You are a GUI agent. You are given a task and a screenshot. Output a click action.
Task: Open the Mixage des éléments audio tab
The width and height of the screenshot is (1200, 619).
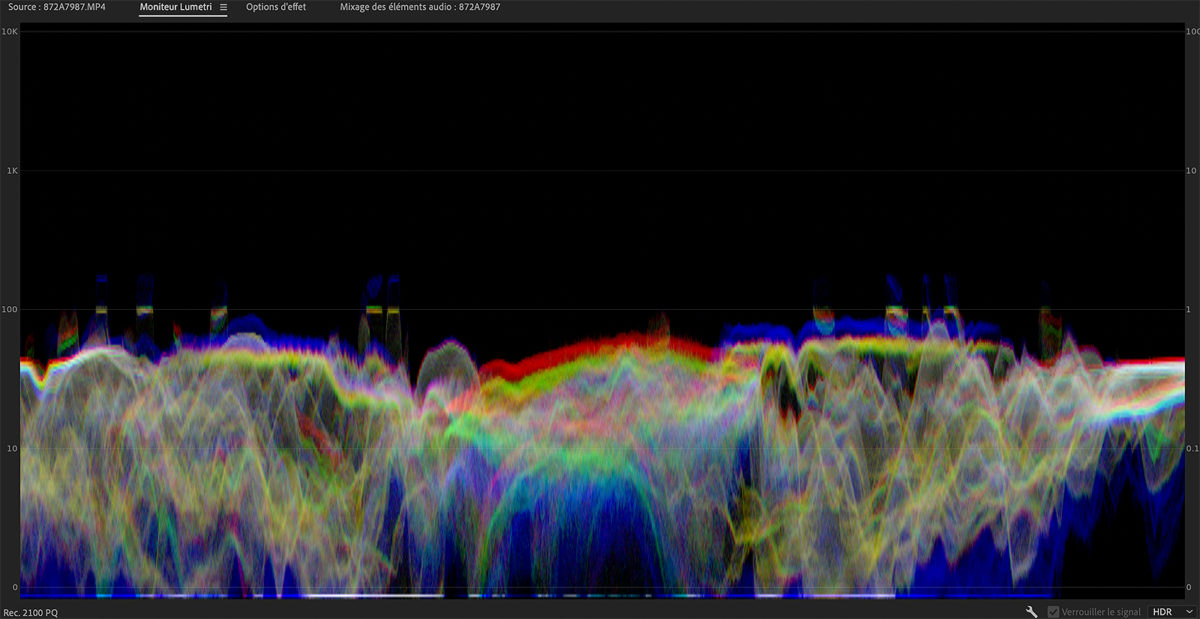coord(420,7)
